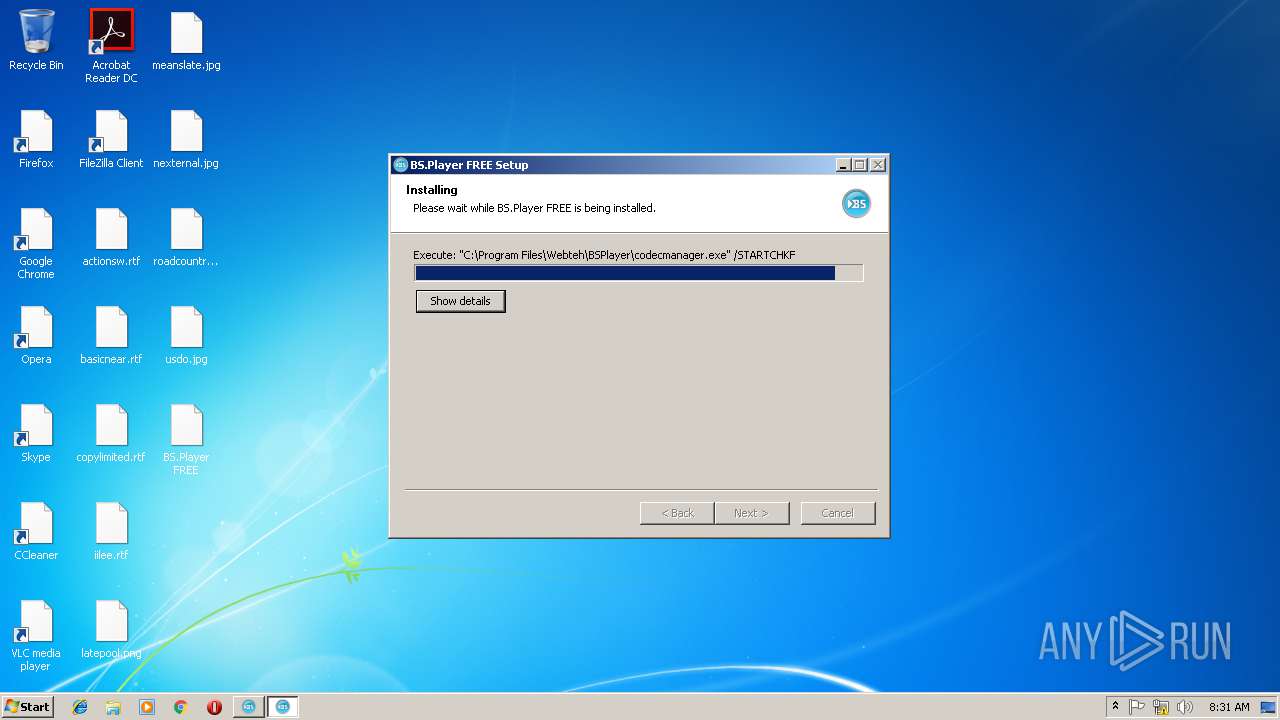Click the Cancel button in setup
1280x720 pixels.
coord(838,513)
